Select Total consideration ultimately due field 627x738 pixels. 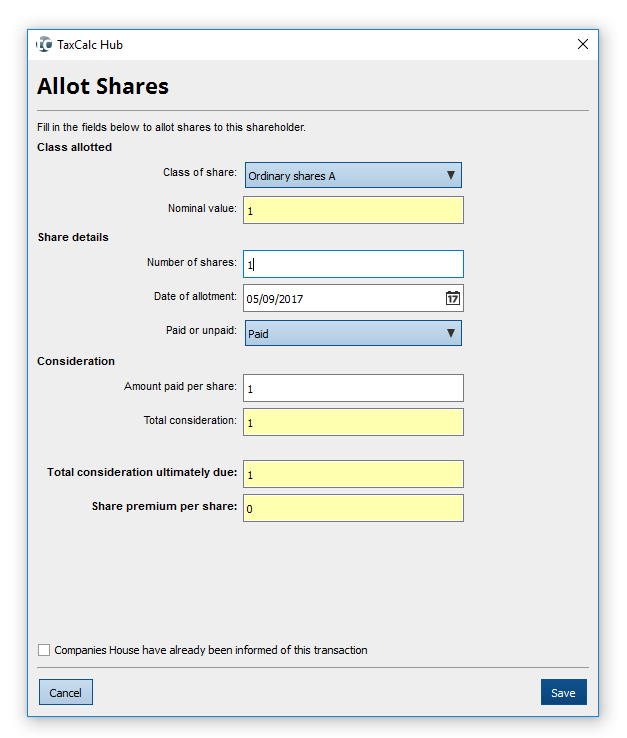(353, 474)
